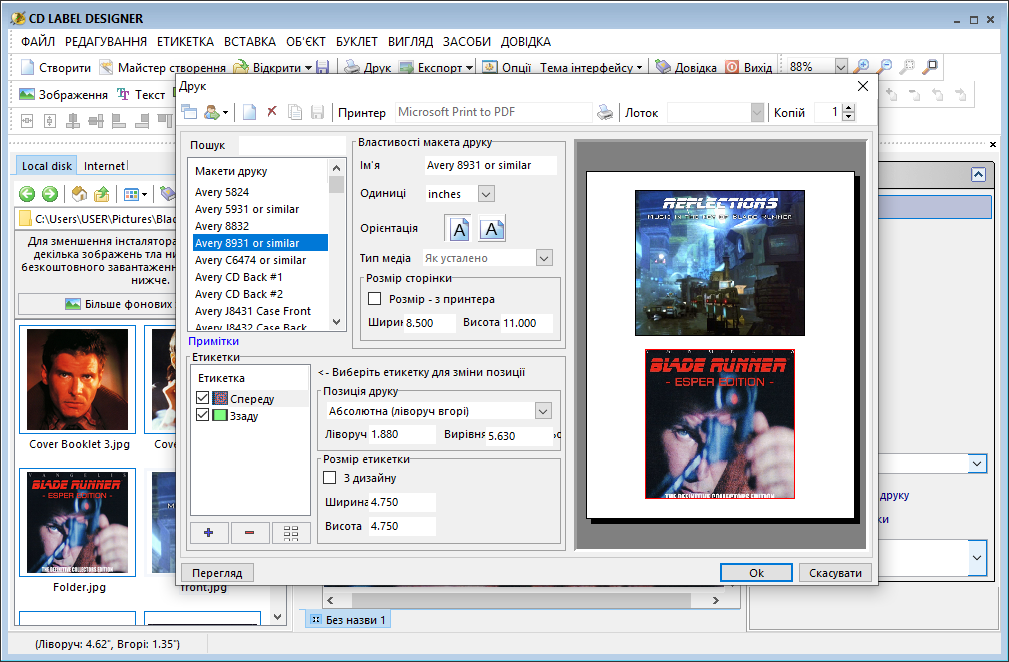The width and height of the screenshot is (1009, 662).
Task: Click the red X delete layout icon
Action: click(x=272, y=113)
